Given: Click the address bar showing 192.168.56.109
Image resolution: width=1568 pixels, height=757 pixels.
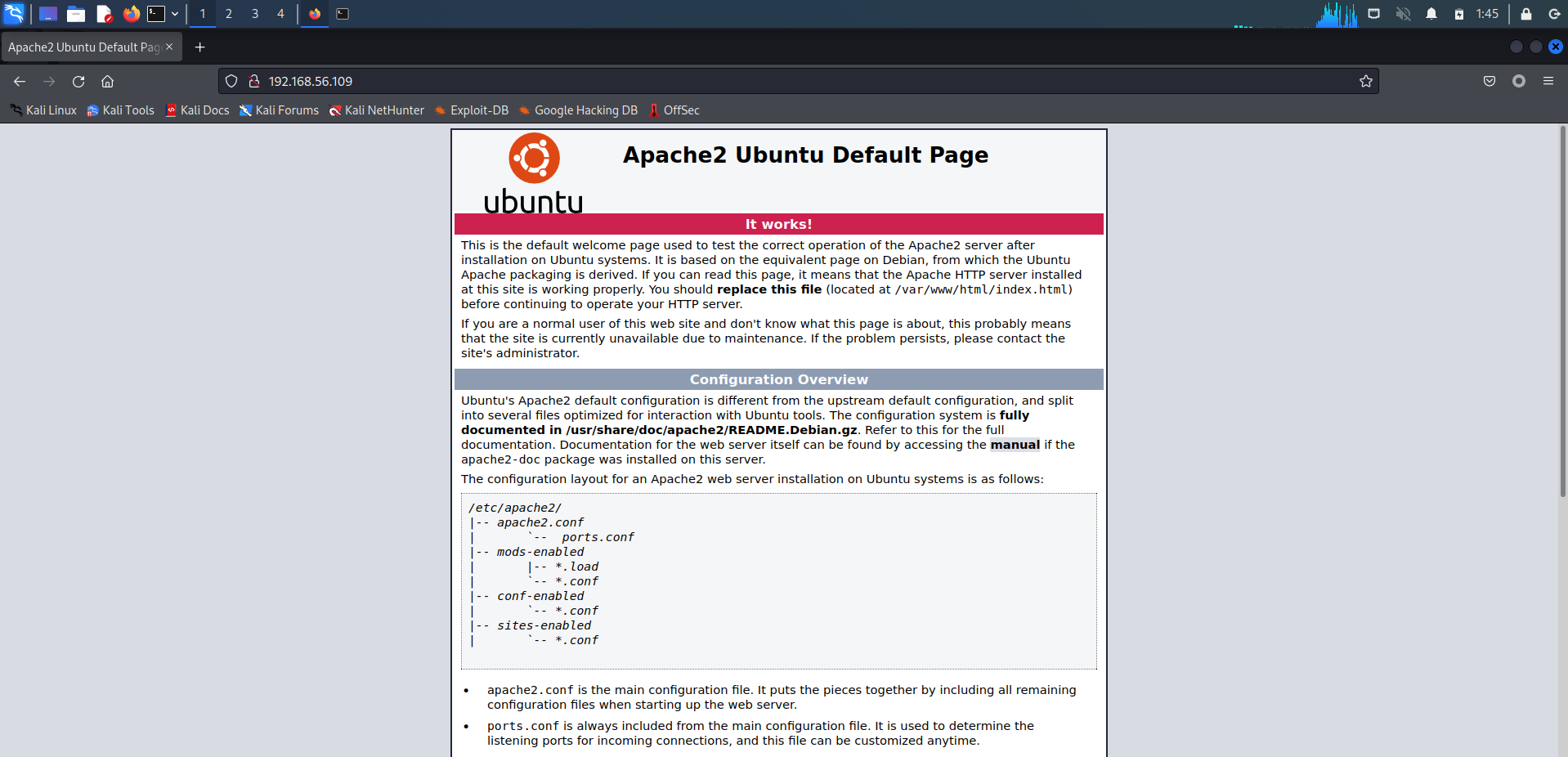Looking at the screenshot, I should click(799, 81).
